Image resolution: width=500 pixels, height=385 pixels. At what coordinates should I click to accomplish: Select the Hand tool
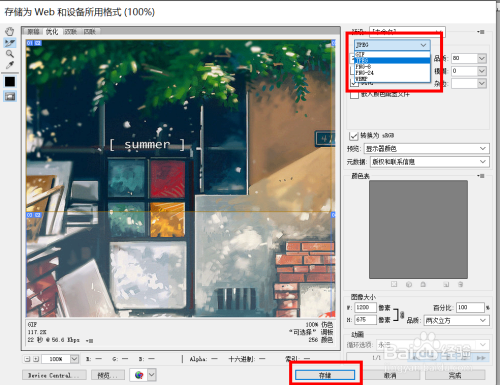tap(9, 32)
